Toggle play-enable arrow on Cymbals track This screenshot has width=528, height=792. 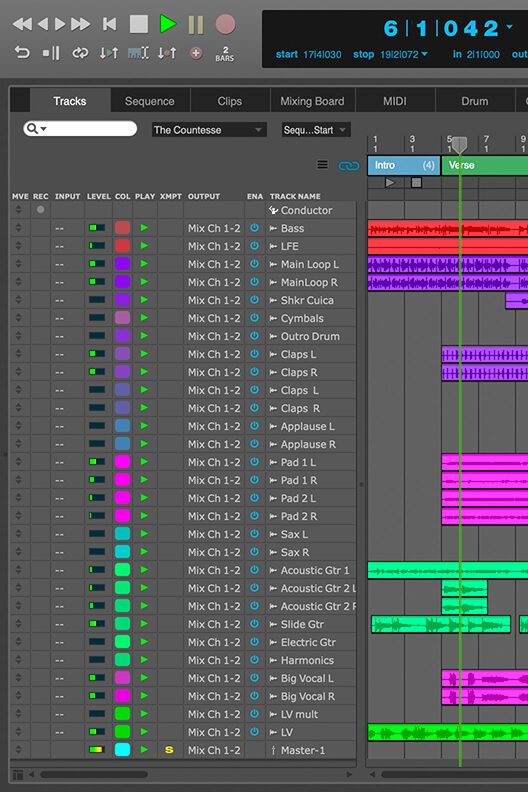click(x=145, y=318)
